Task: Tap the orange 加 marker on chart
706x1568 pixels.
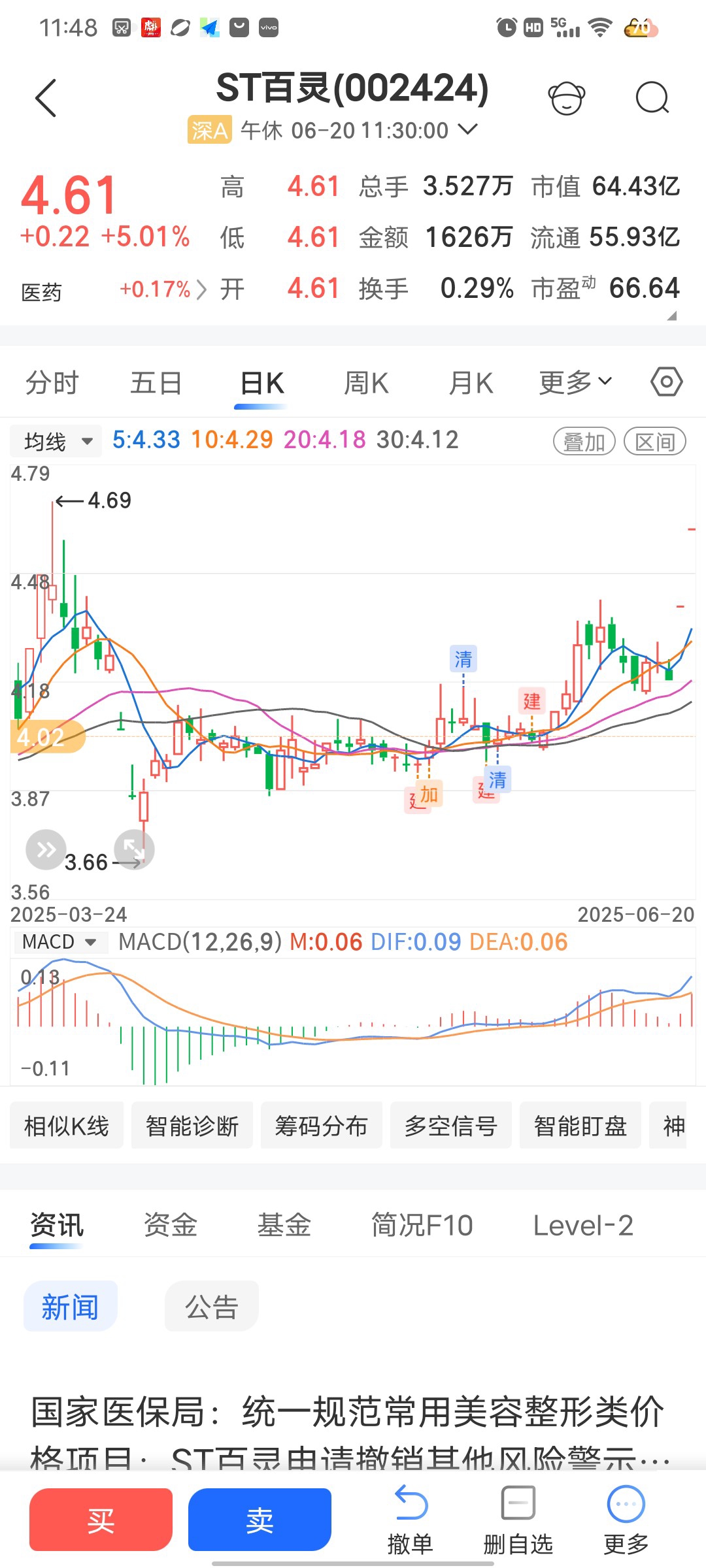Action: 429,794
